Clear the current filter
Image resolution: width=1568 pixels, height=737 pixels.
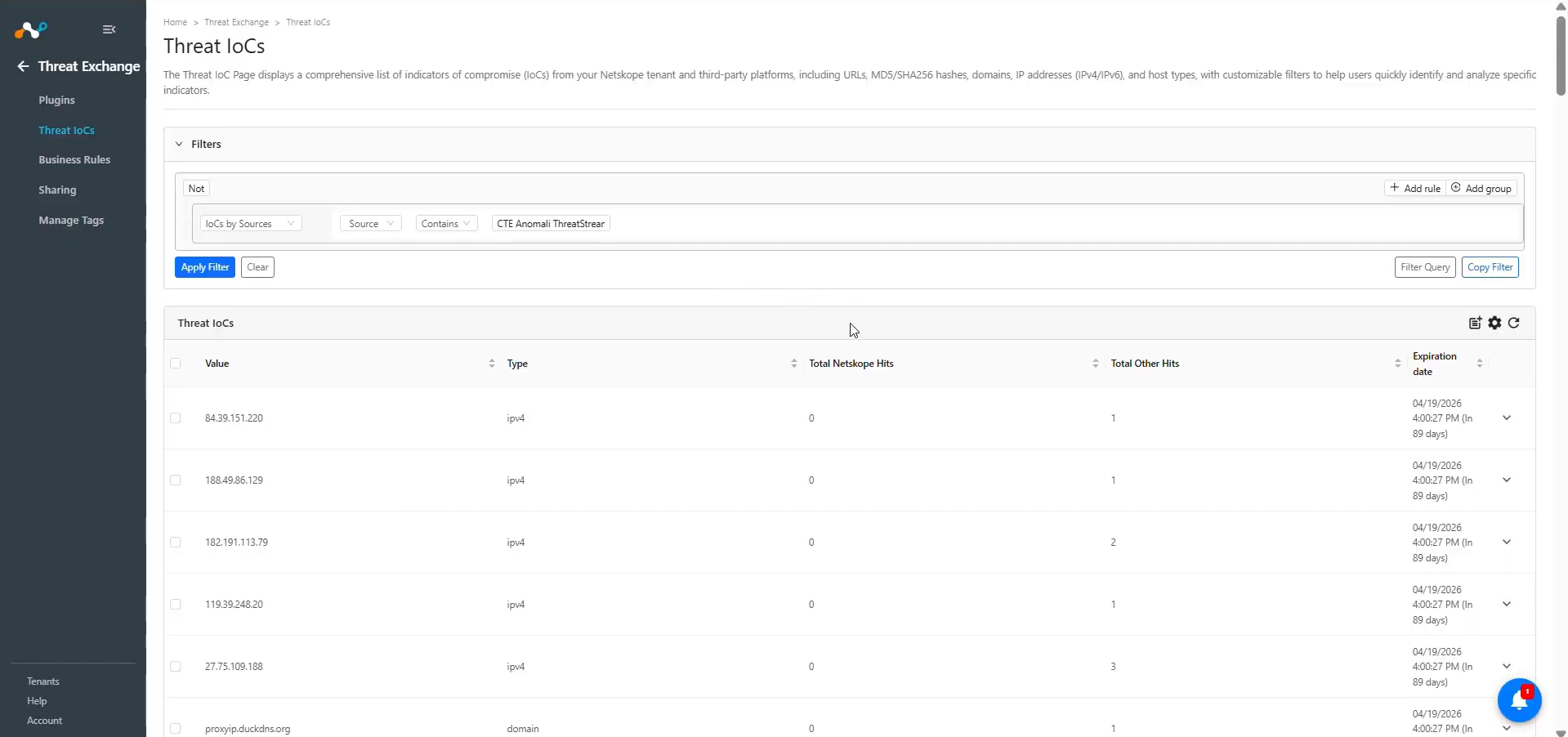click(x=257, y=267)
